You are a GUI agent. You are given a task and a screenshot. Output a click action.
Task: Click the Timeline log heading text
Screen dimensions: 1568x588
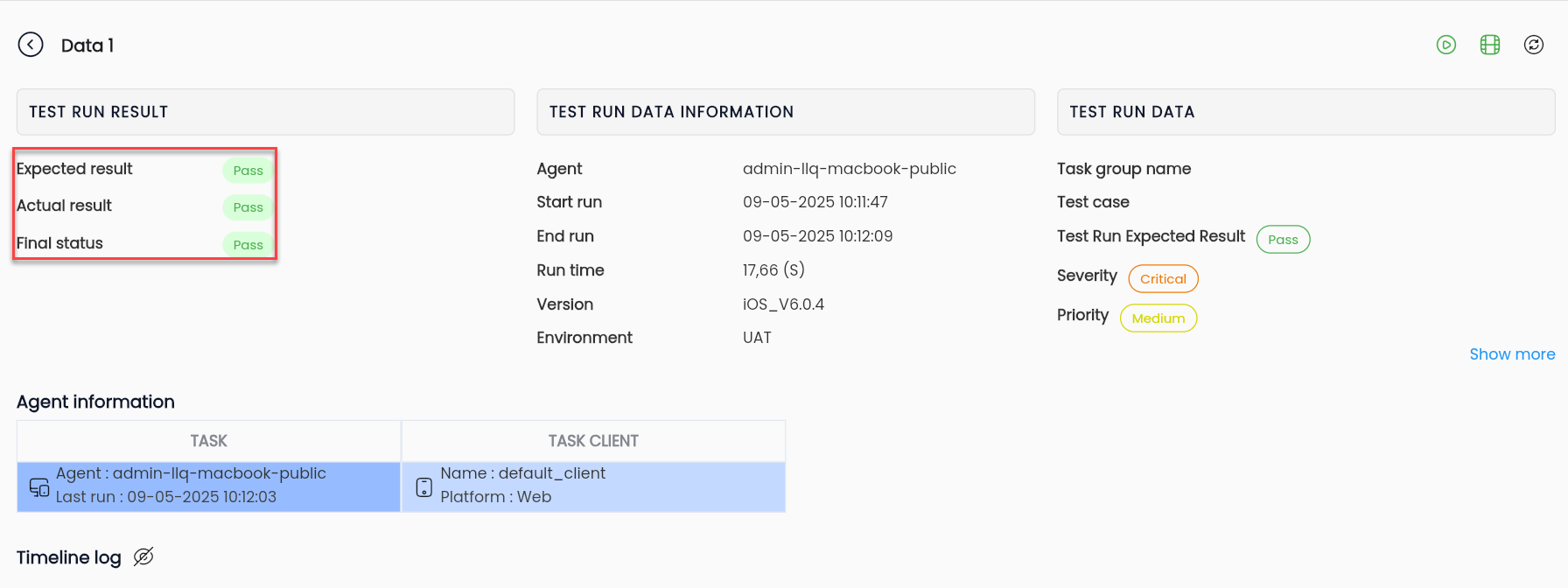[x=69, y=557]
